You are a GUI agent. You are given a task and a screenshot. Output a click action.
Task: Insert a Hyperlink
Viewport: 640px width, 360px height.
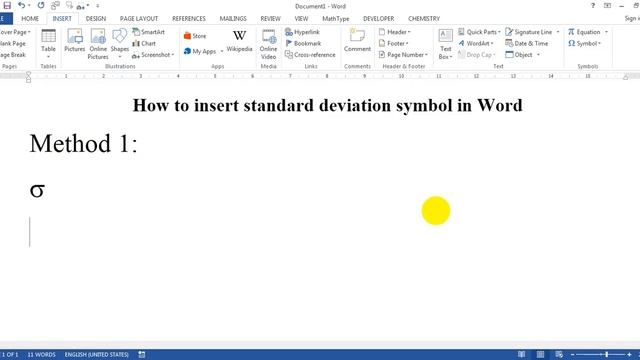pyautogui.click(x=302, y=32)
